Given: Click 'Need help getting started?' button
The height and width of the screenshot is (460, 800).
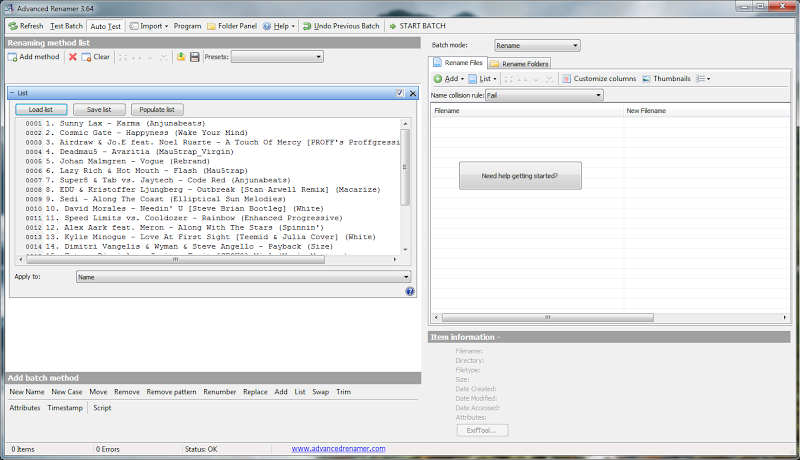Looking at the screenshot, I should click(x=520, y=175).
